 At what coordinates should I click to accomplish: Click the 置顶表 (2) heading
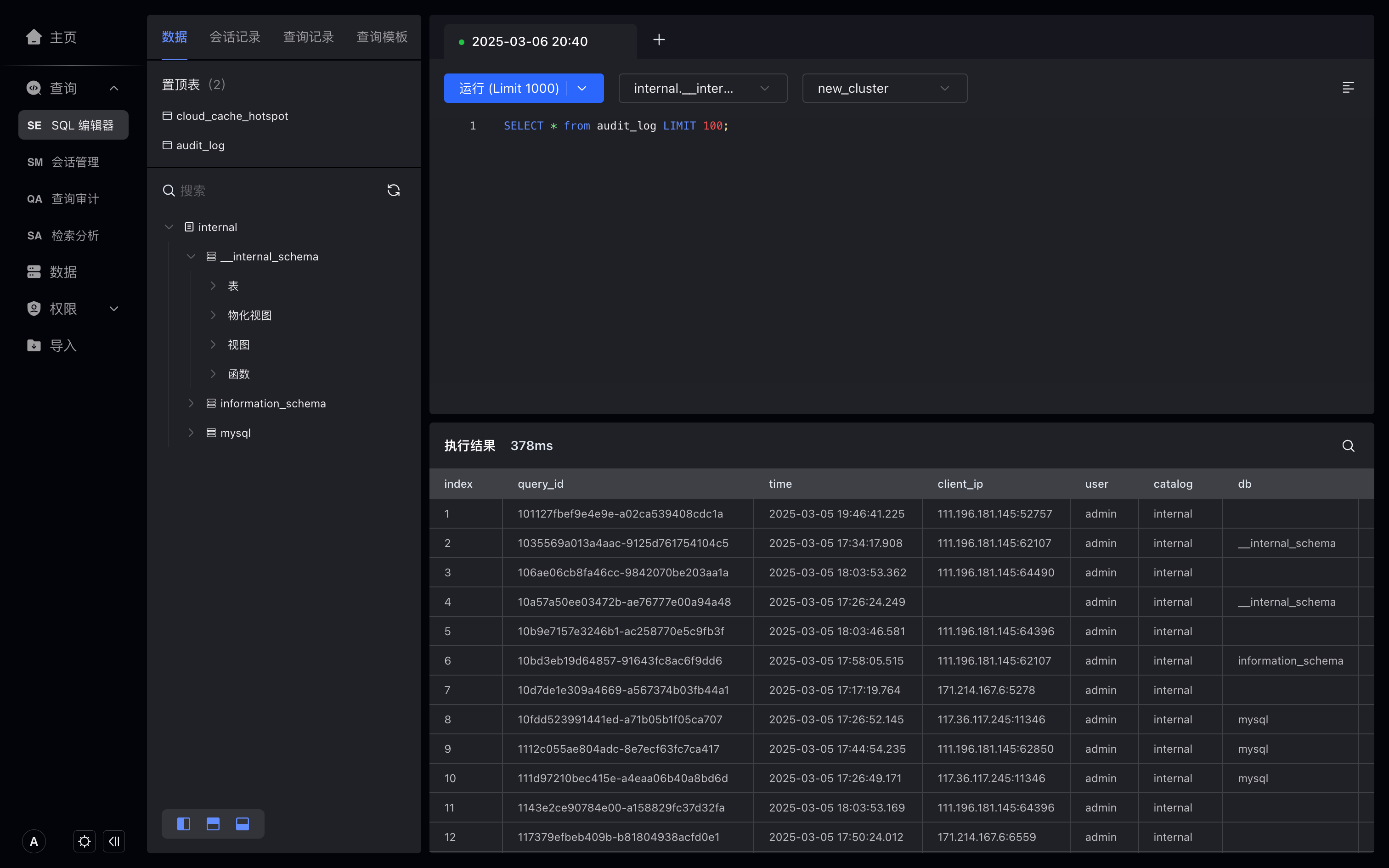(193, 85)
